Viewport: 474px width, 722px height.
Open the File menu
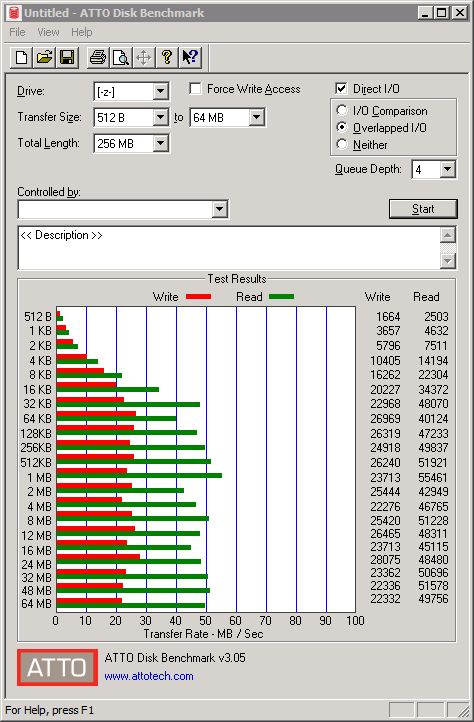click(x=17, y=32)
